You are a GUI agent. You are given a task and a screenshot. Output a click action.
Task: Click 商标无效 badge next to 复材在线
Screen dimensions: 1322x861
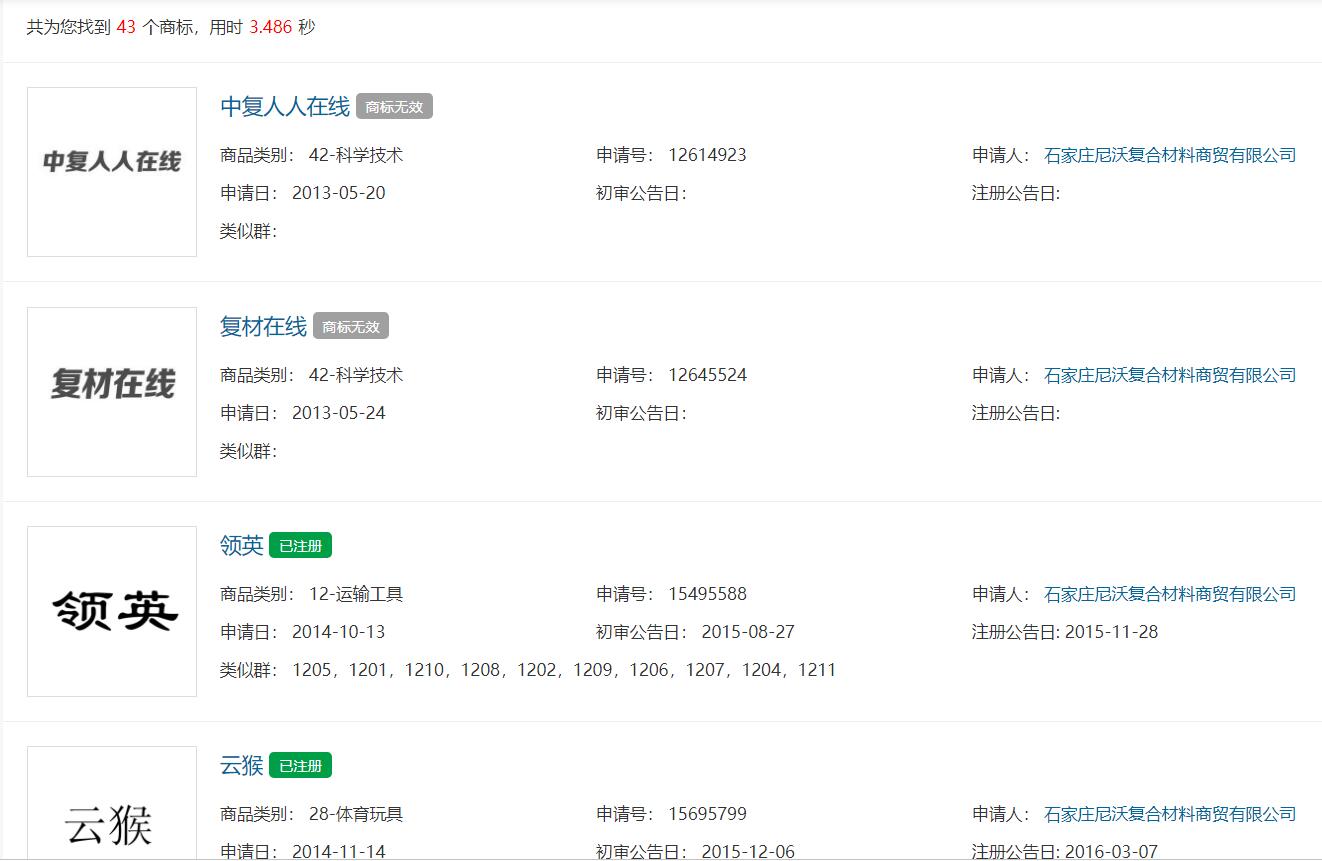[x=351, y=326]
